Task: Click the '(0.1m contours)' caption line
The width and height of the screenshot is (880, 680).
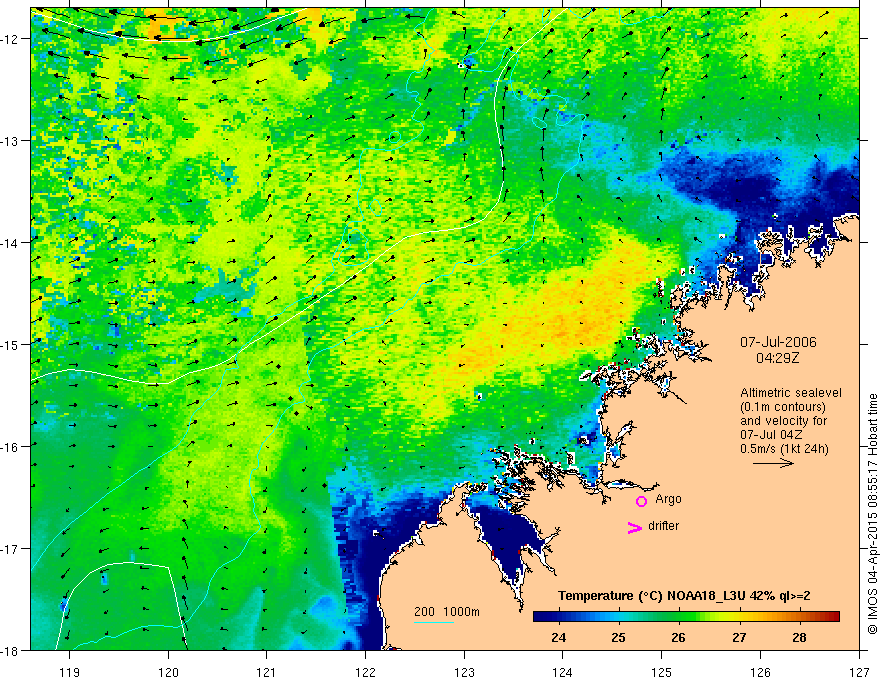Action: 783,407
